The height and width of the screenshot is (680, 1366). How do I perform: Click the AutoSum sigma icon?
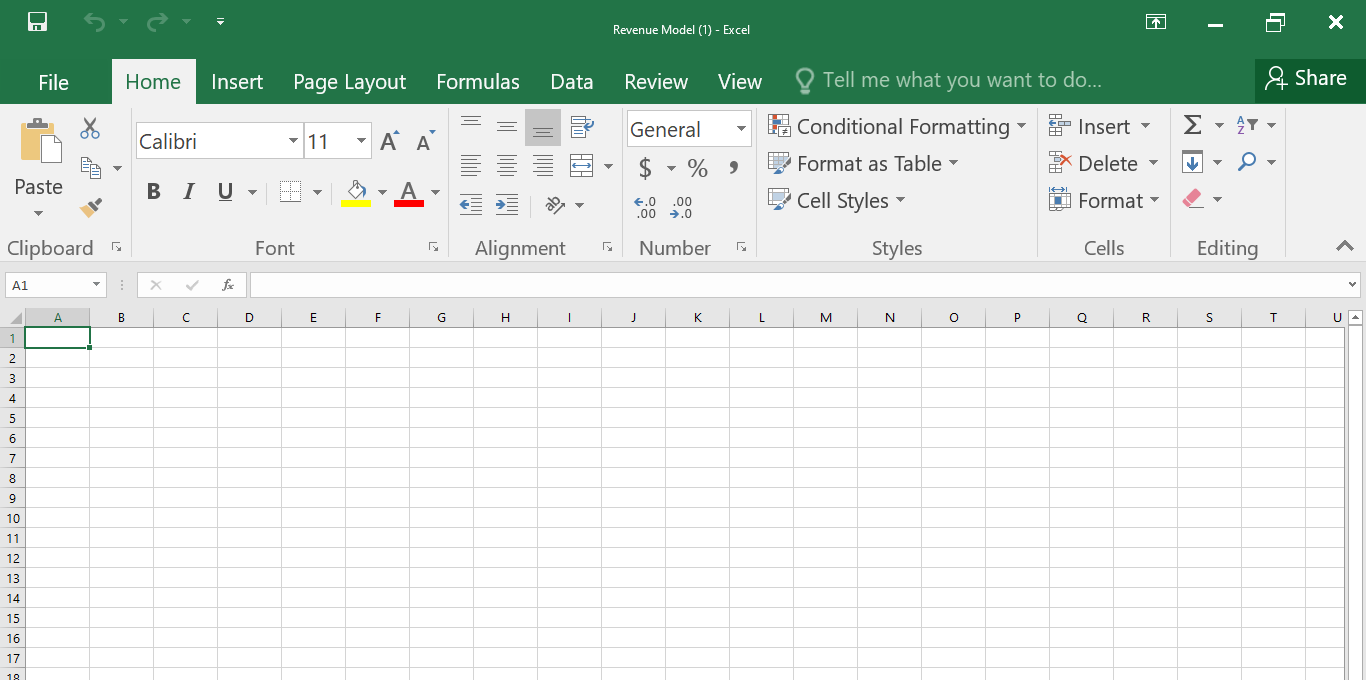coord(1193,125)
